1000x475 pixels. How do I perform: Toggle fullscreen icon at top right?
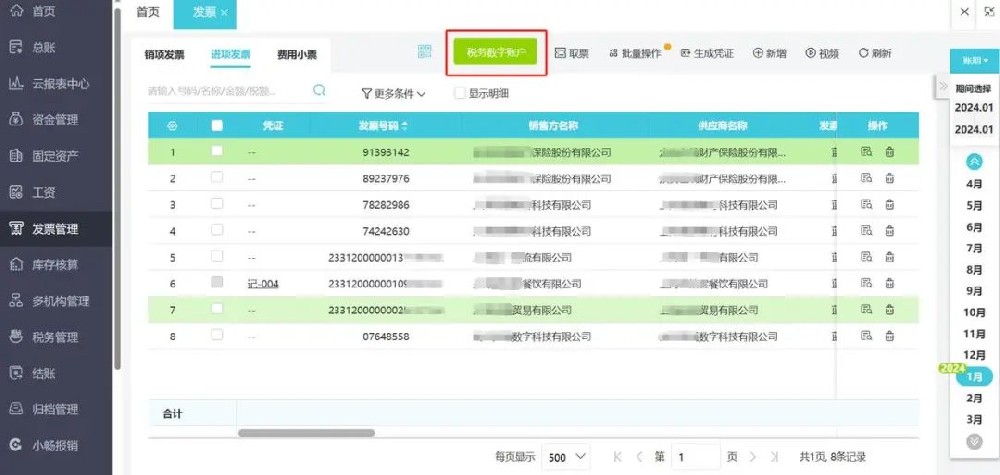(989, 11)
